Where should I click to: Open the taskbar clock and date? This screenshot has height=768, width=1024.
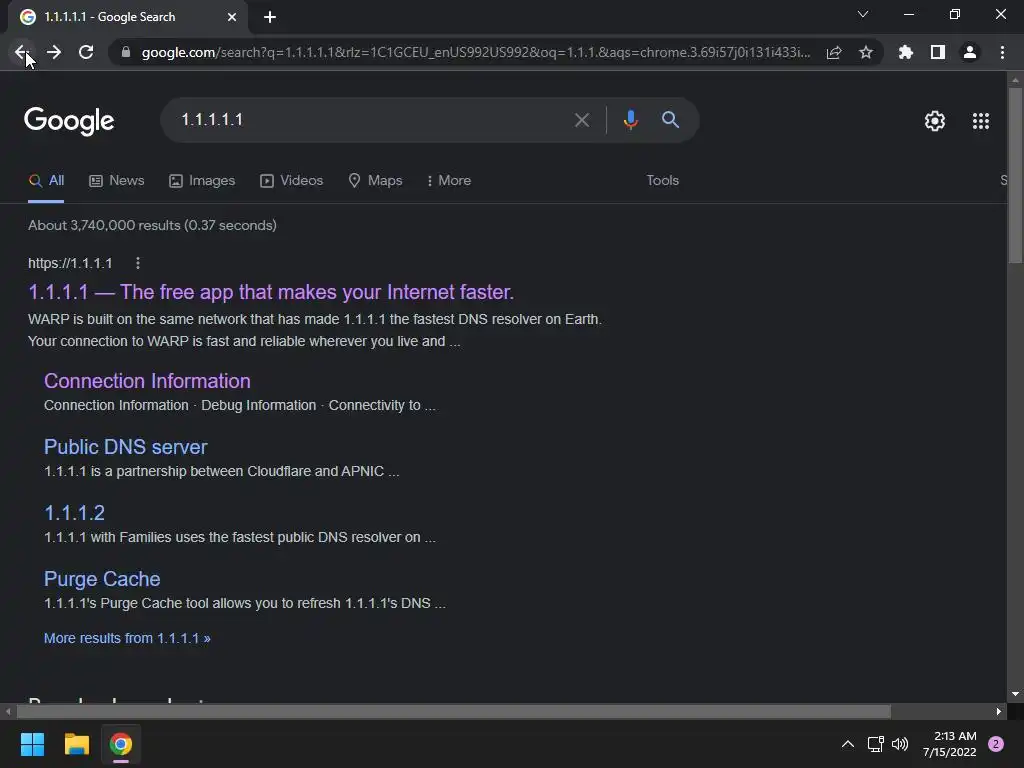(950, 744)
